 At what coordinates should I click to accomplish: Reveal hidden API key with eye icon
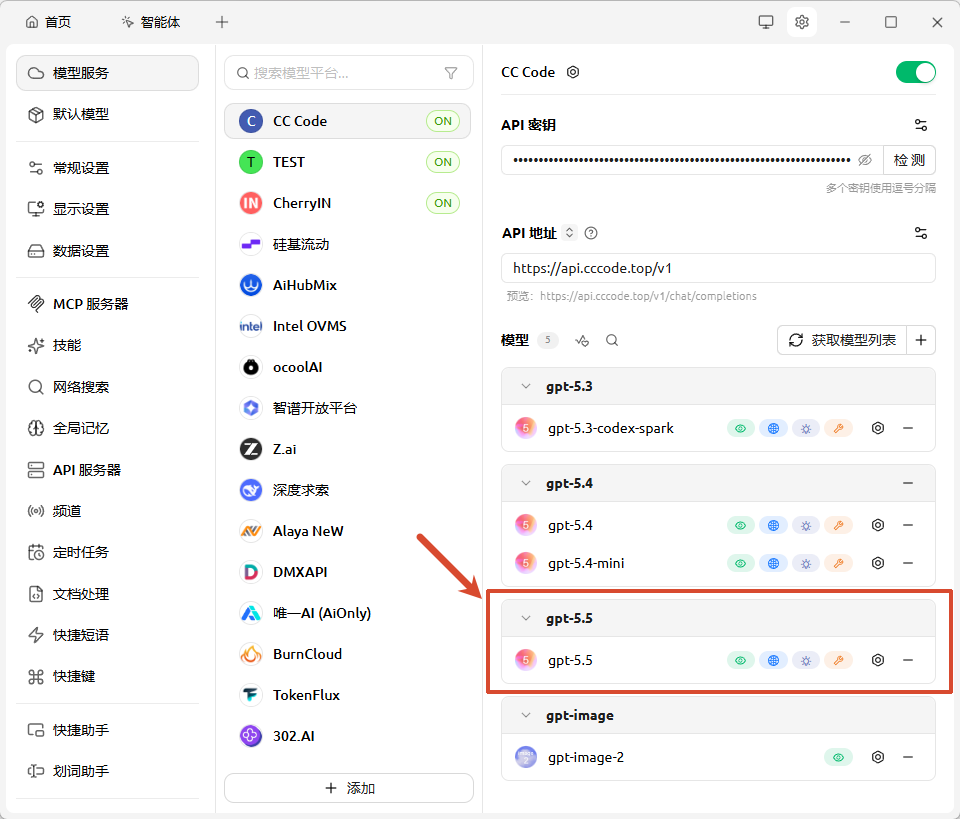pos(864,160)
